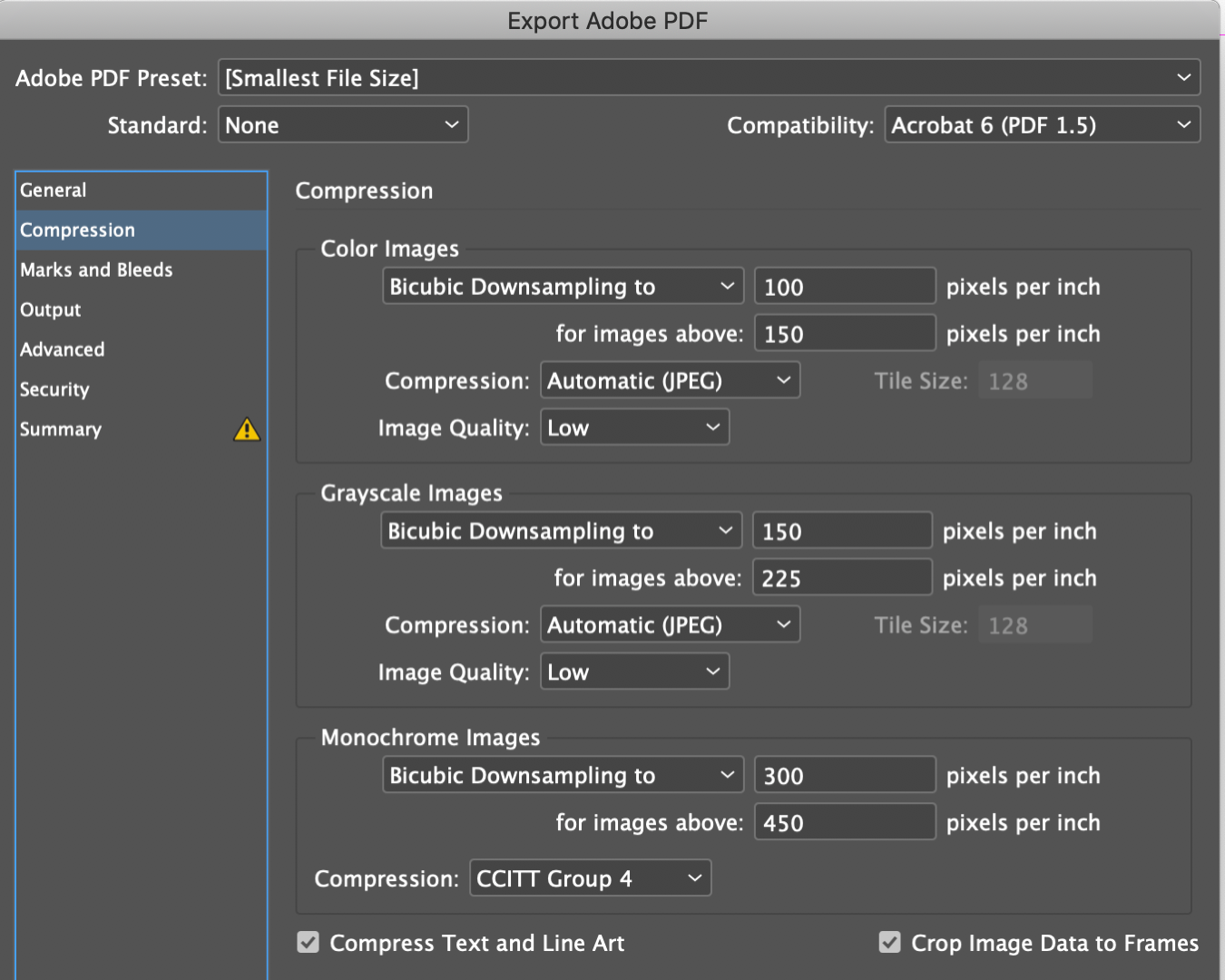Image resolution: width=1225 pixels, height=980 pixels.
Task: Go to the Output section
Action: [51, 310]
